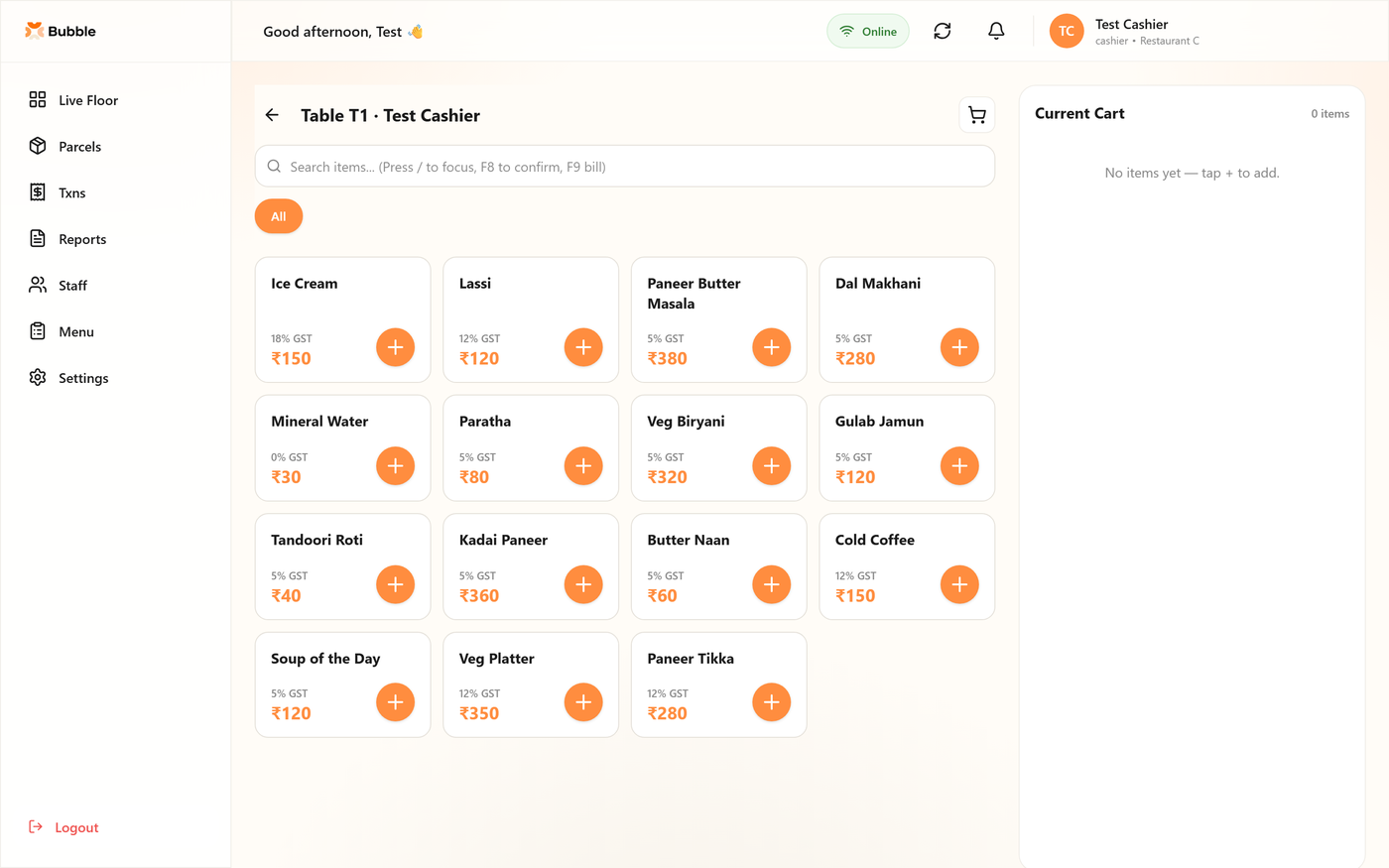Open the notifications bell
Image resolution: width=1389 pixels, height=868 pixels.
[x=996, y=32]
